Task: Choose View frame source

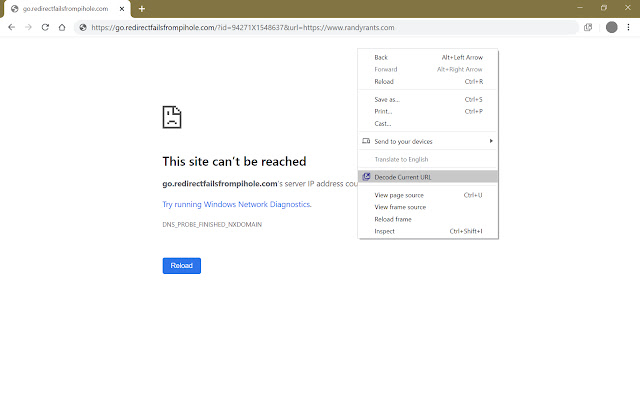Action: pos(428,207)
